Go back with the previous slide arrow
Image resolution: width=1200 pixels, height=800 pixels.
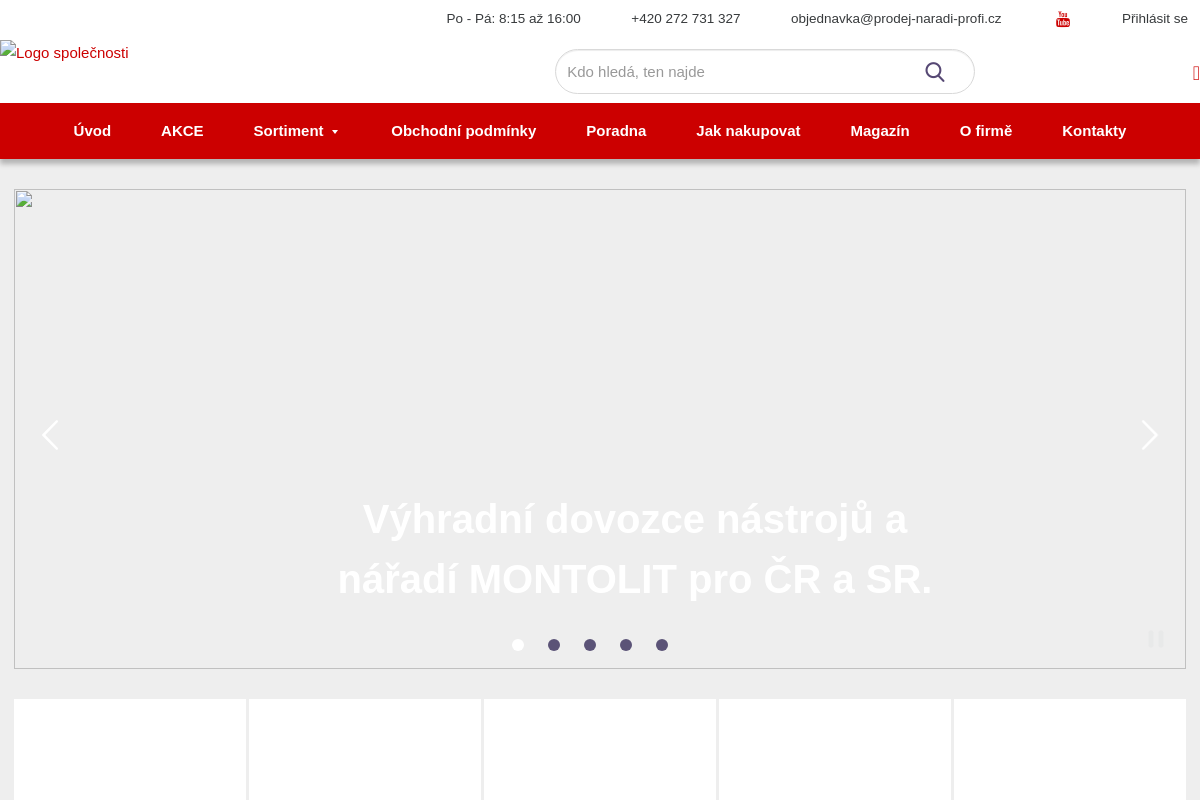point(50,435)
